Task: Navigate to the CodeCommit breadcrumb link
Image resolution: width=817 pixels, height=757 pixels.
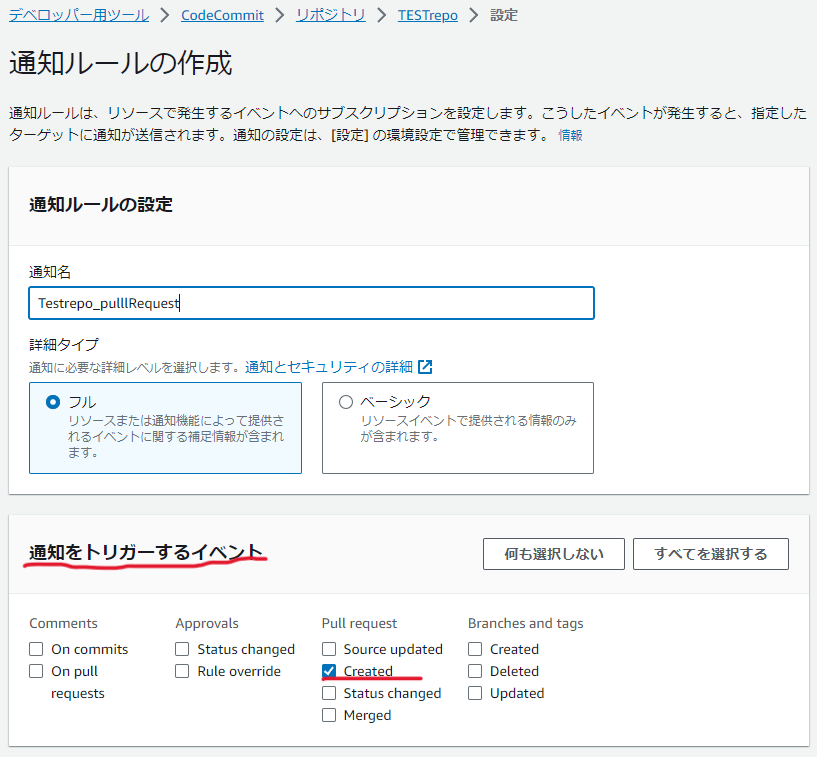Action: [x=222, y=15]
